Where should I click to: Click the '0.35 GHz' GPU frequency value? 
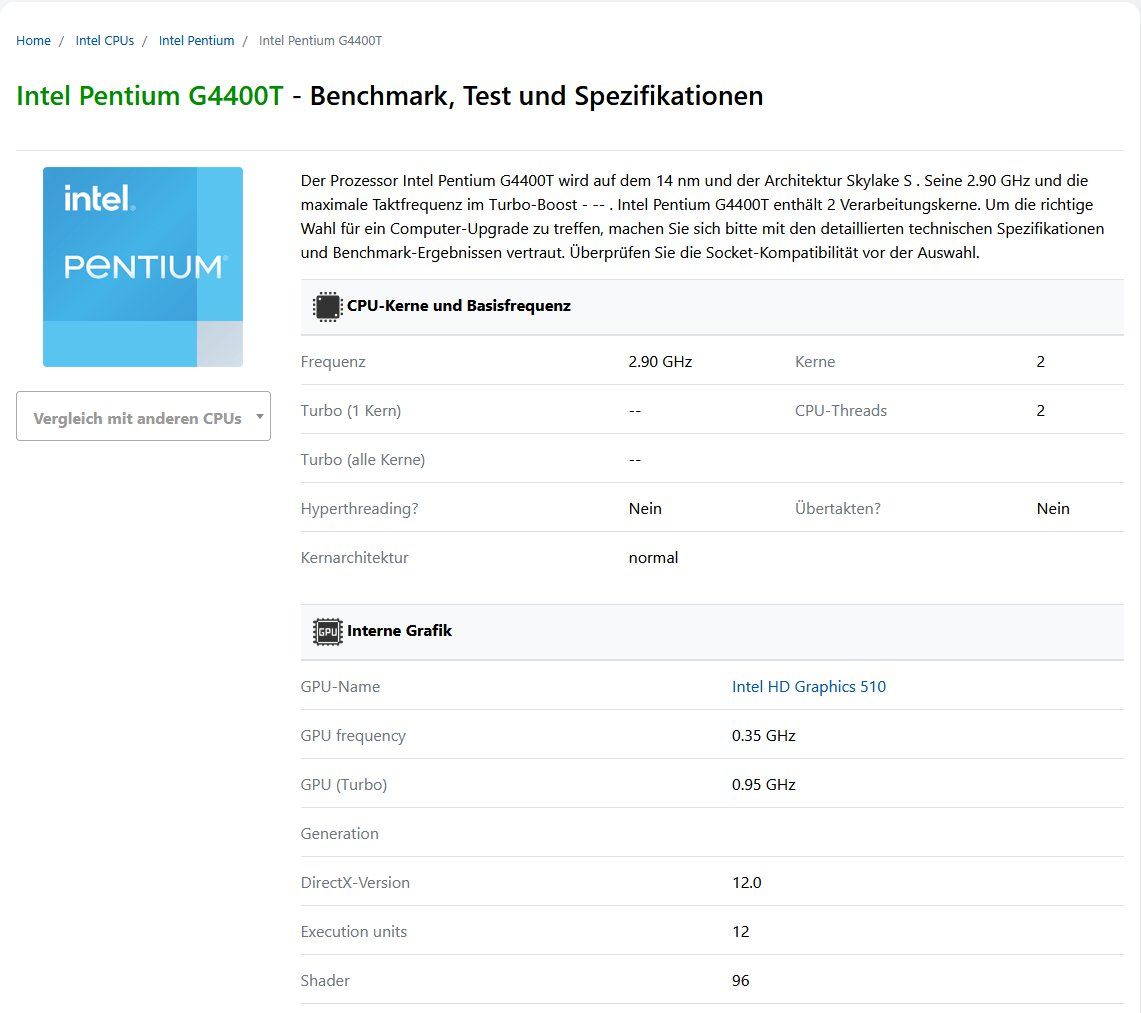(x=763, y=736)
